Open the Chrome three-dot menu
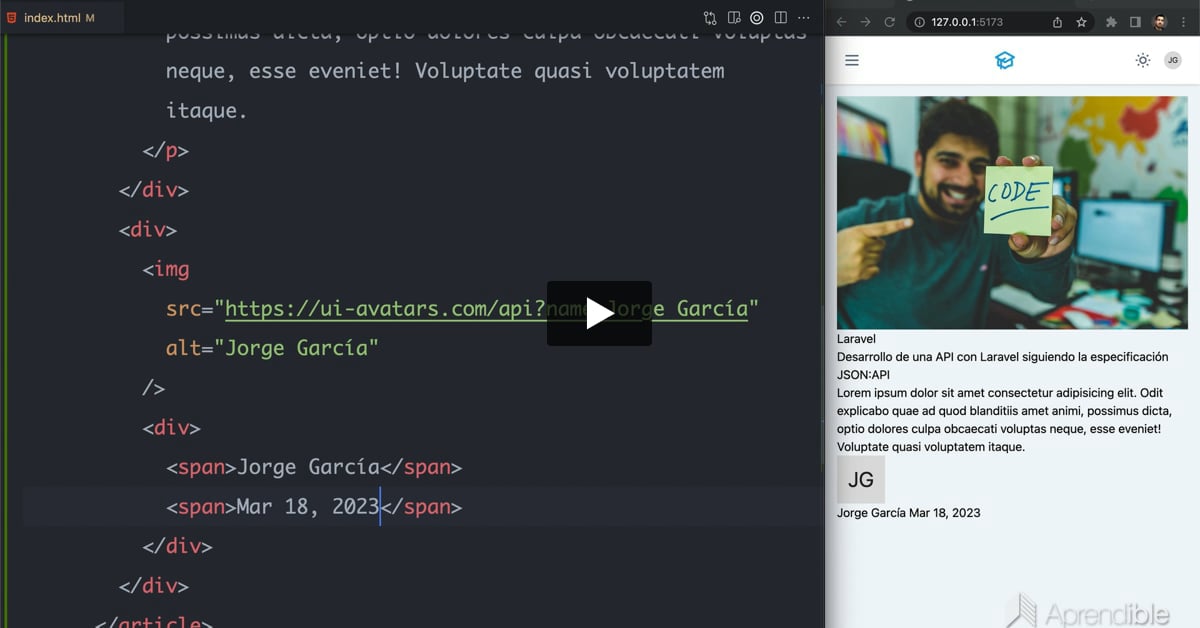 coord(1183,22)
